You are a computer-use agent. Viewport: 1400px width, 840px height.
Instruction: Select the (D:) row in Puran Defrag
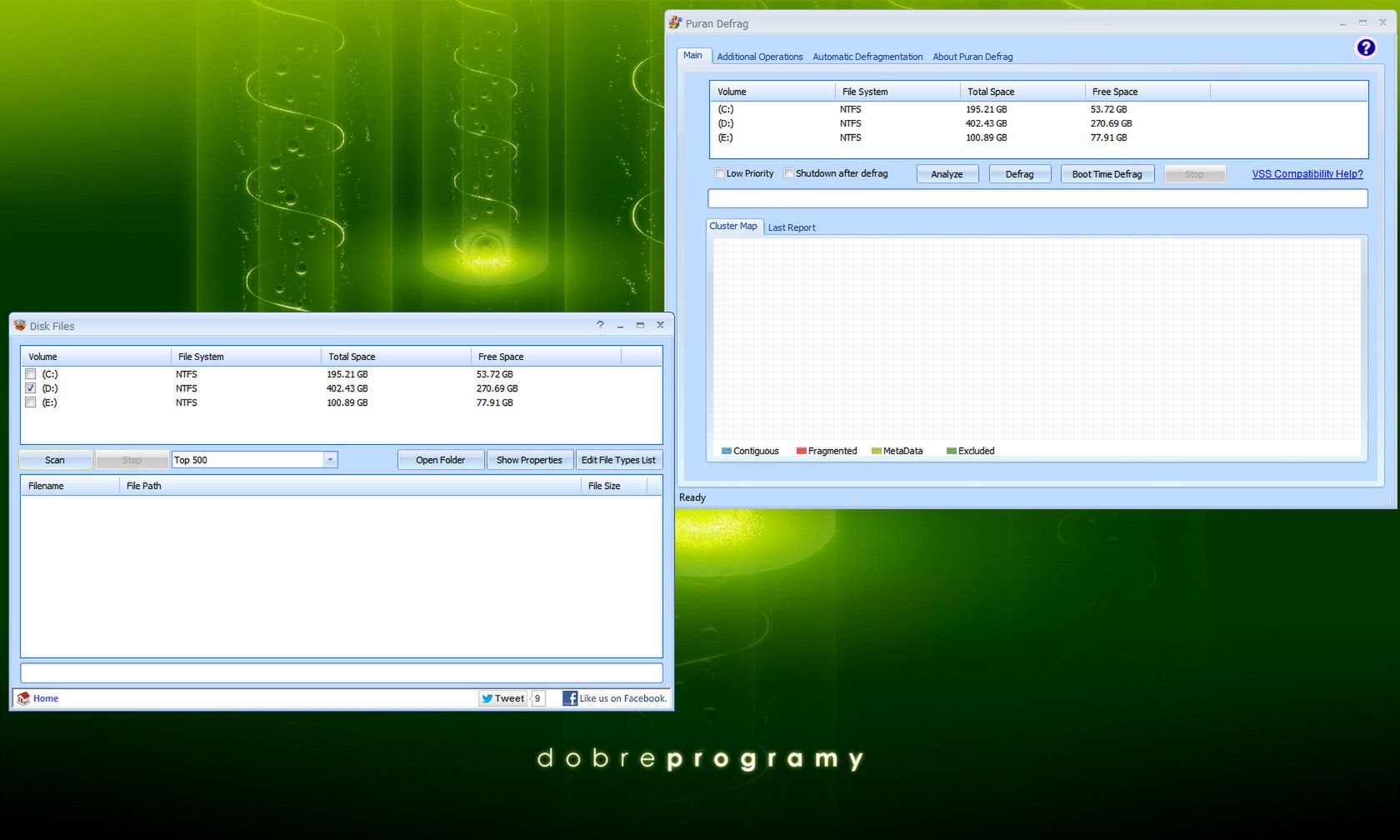(x=1038, y=123)
